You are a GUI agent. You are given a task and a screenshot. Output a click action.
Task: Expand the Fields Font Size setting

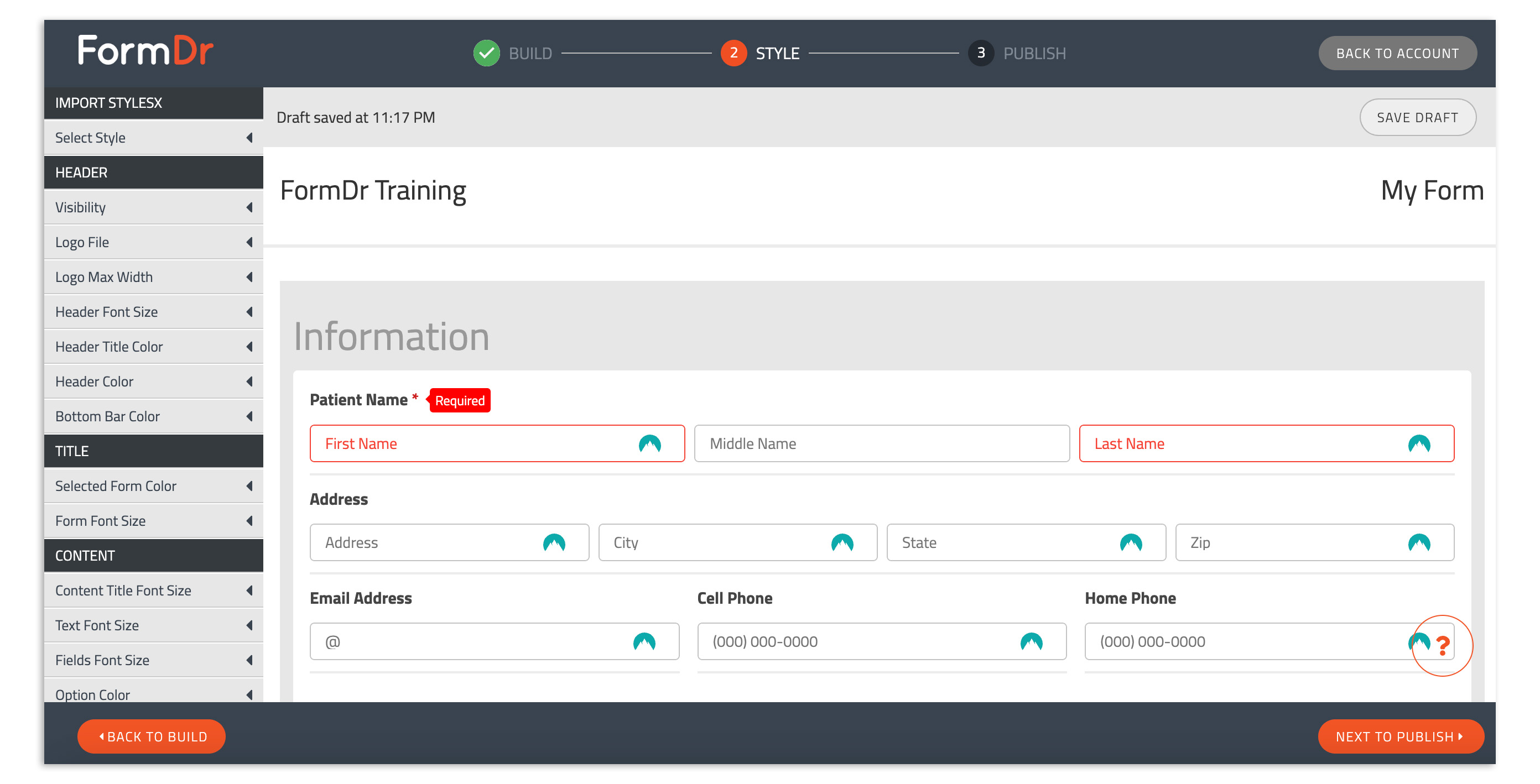154,660
